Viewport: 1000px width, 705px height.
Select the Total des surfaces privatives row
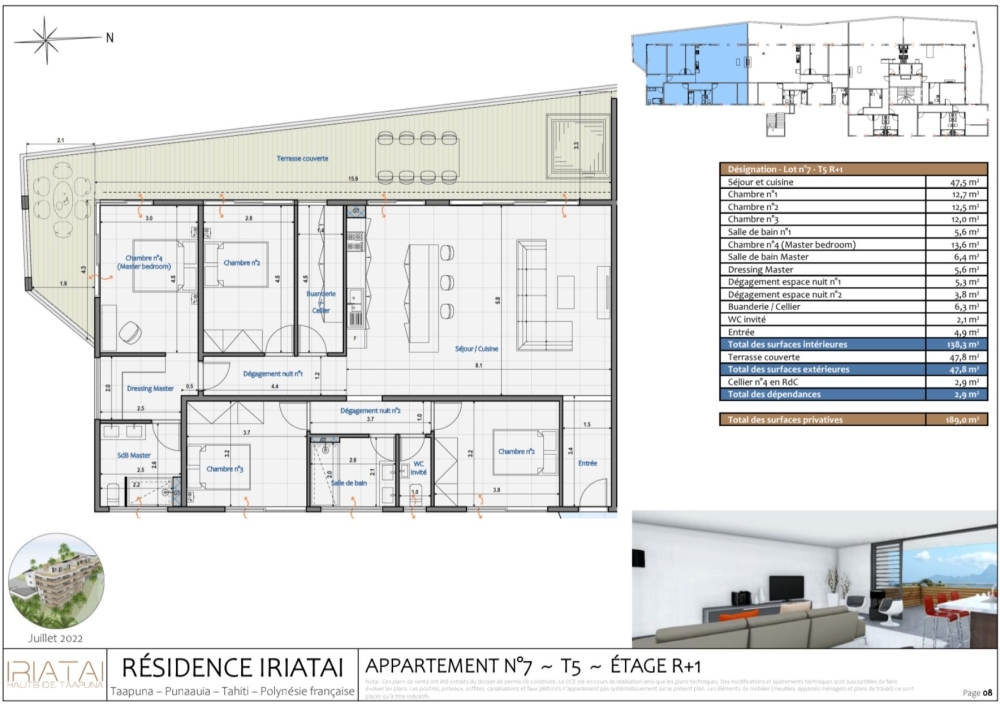(853, 420)
